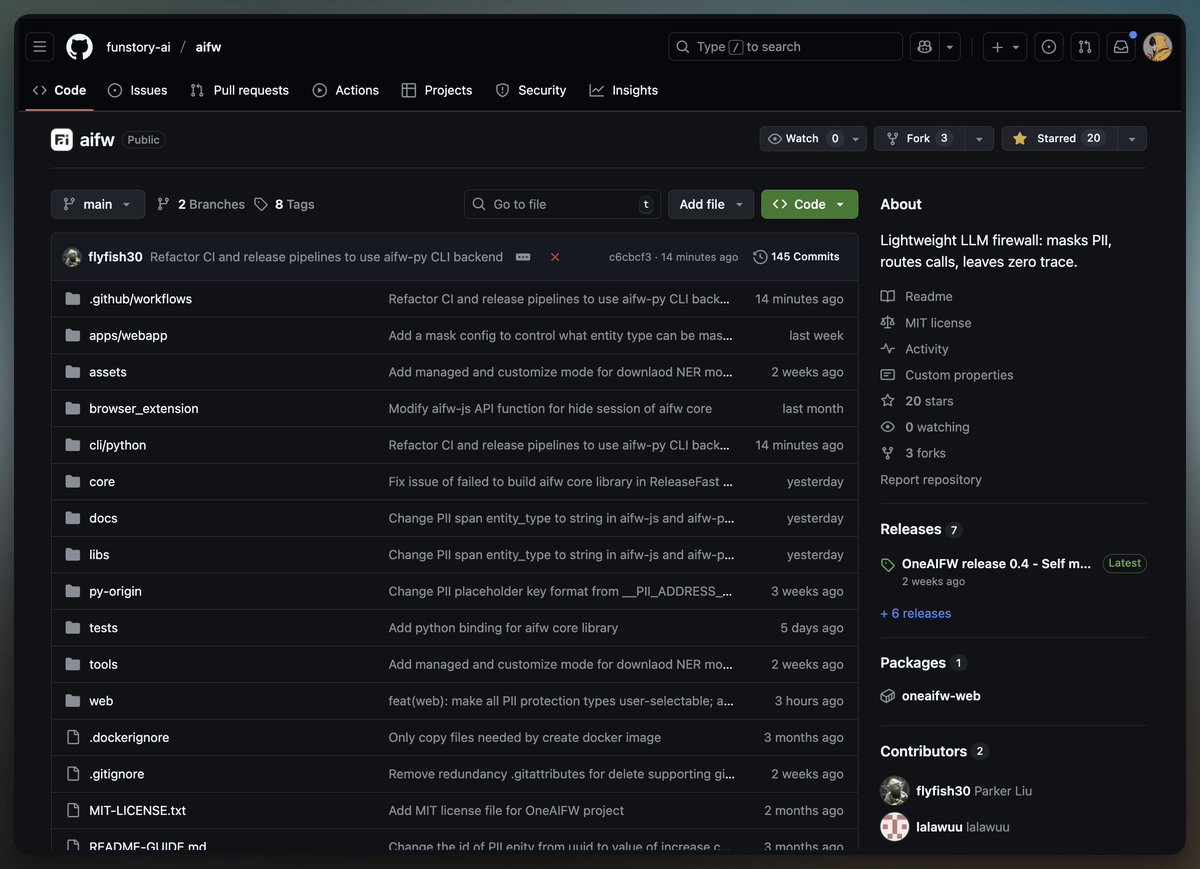Open OneAIFW release 0.4 link
Screen dimensions: 1200x869
tap(996, 564)
